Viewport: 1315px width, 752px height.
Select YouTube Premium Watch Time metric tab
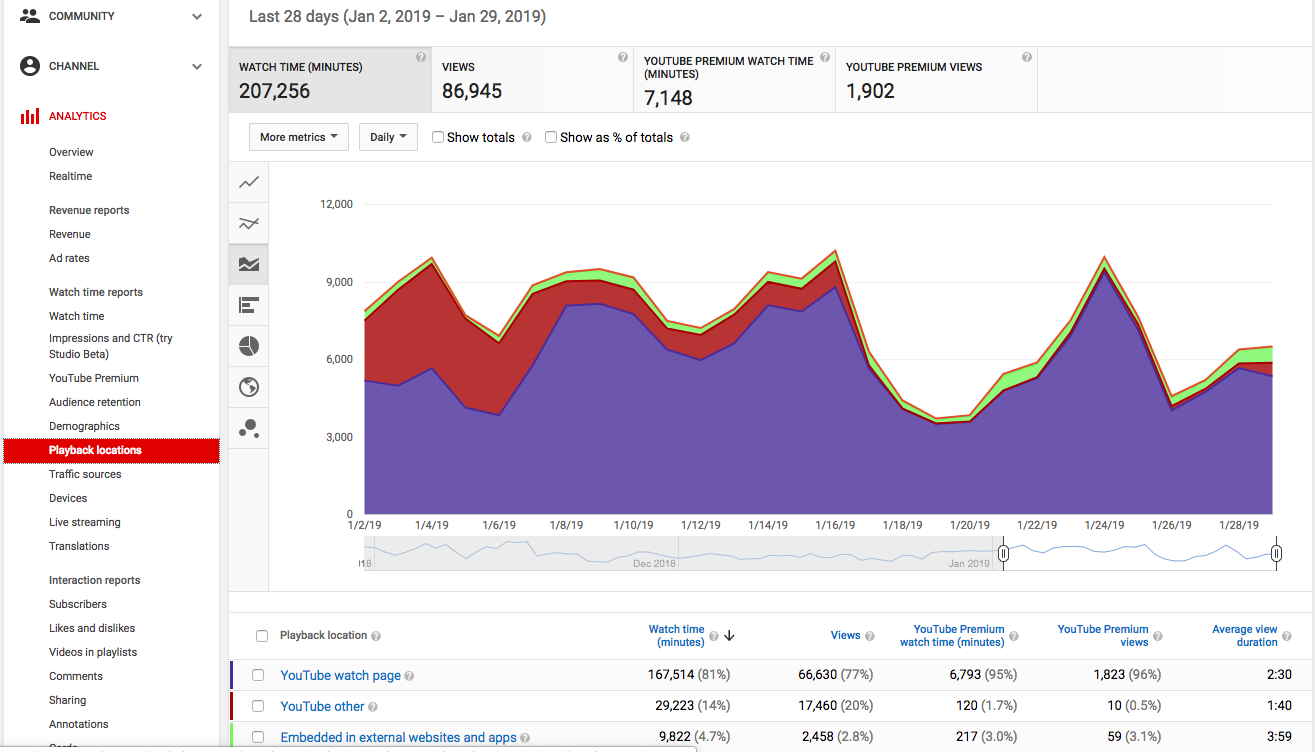click(x=734, y=79)
